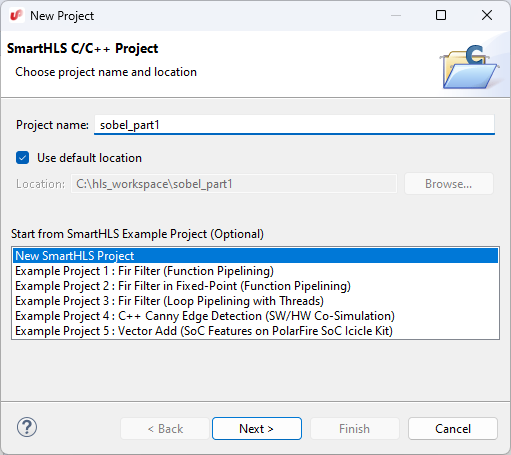Close the New Project dialog
Image resolution: width=511 pixels, height=455 pixels.
click(x=487, y=15)
